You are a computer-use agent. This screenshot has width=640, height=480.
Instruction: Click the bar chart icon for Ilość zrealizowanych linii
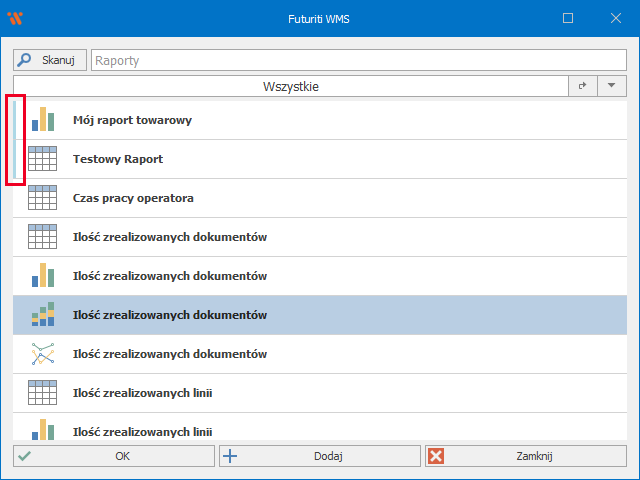(42, 430)
